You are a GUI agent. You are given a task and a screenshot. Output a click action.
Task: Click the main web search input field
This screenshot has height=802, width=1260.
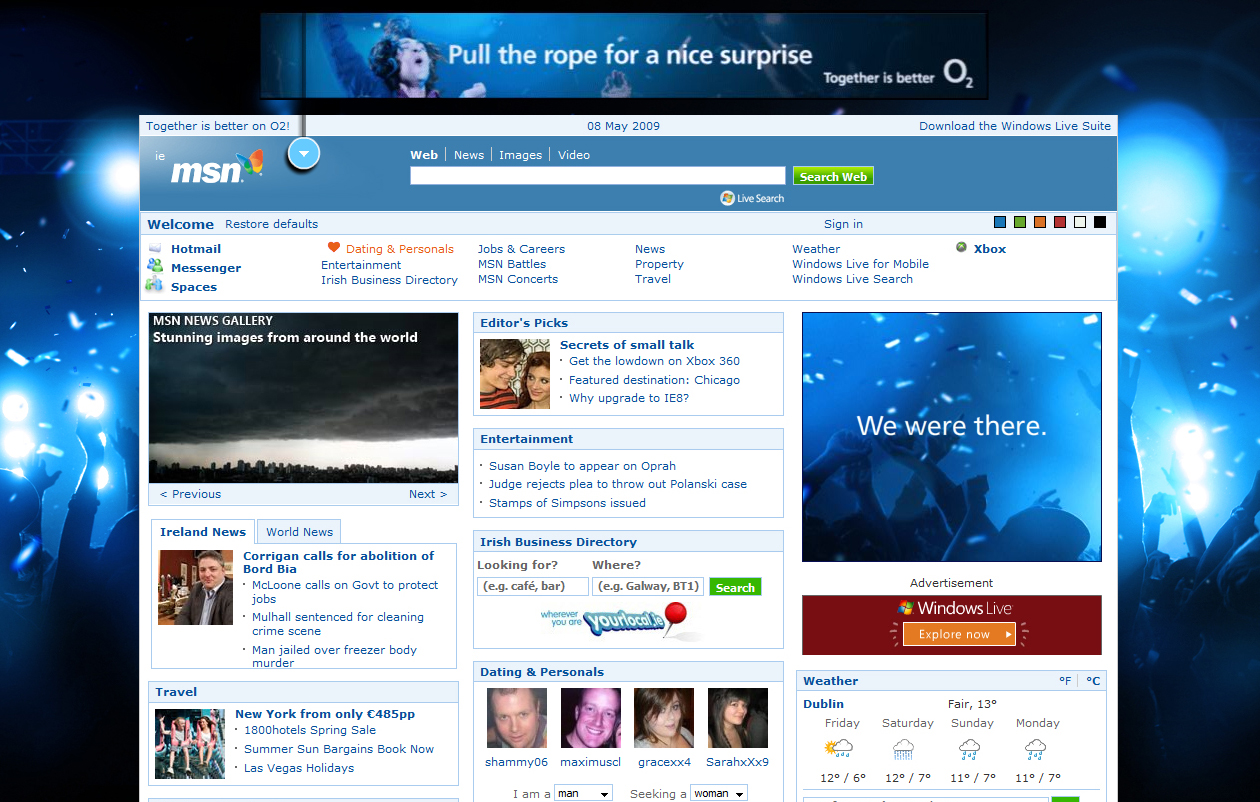[x=598, y=176]
